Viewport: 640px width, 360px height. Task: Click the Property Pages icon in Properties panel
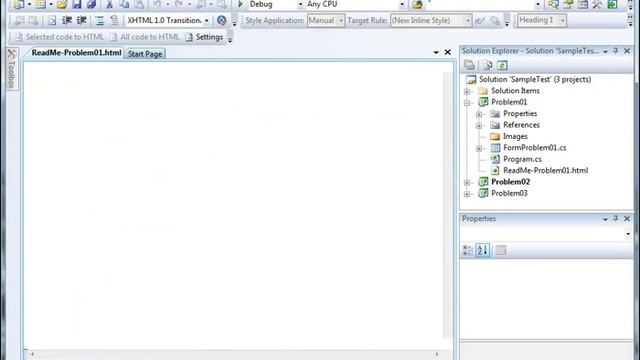click(x=501, y=250)
